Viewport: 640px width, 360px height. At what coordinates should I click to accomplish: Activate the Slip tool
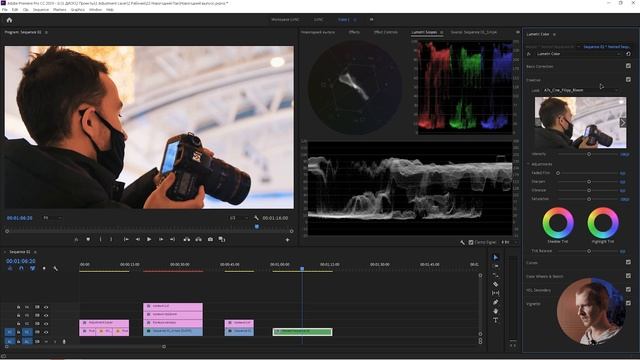(496, 293)
